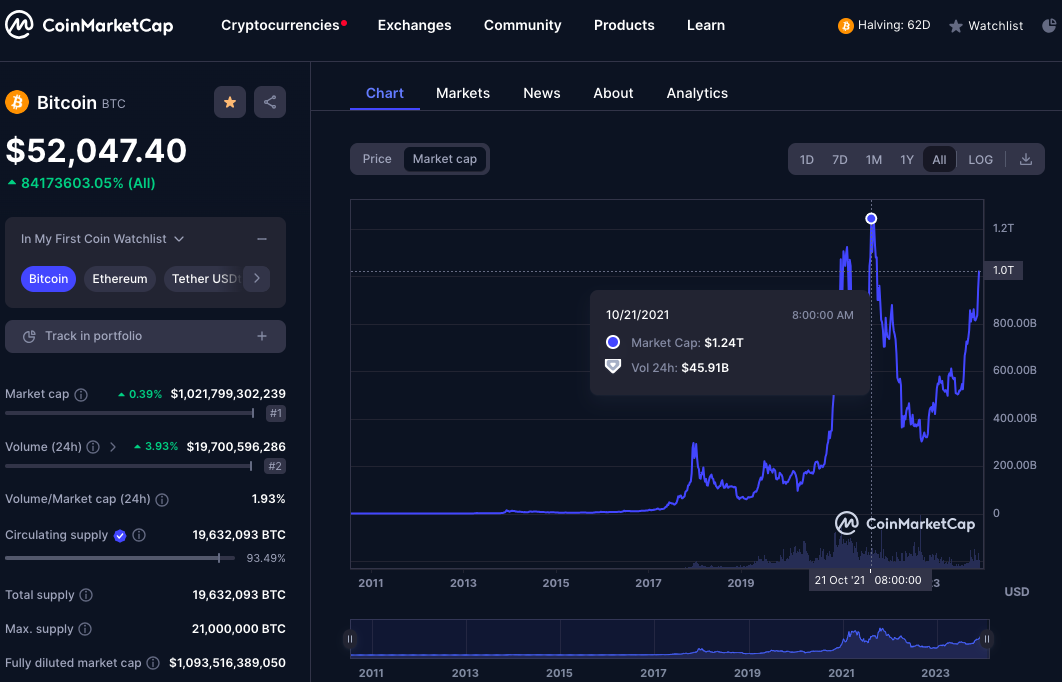Open Fully diluted market cap info icon
This screenshot has height=682, width=1062.
pyautogui.click(x=153, y=662)
